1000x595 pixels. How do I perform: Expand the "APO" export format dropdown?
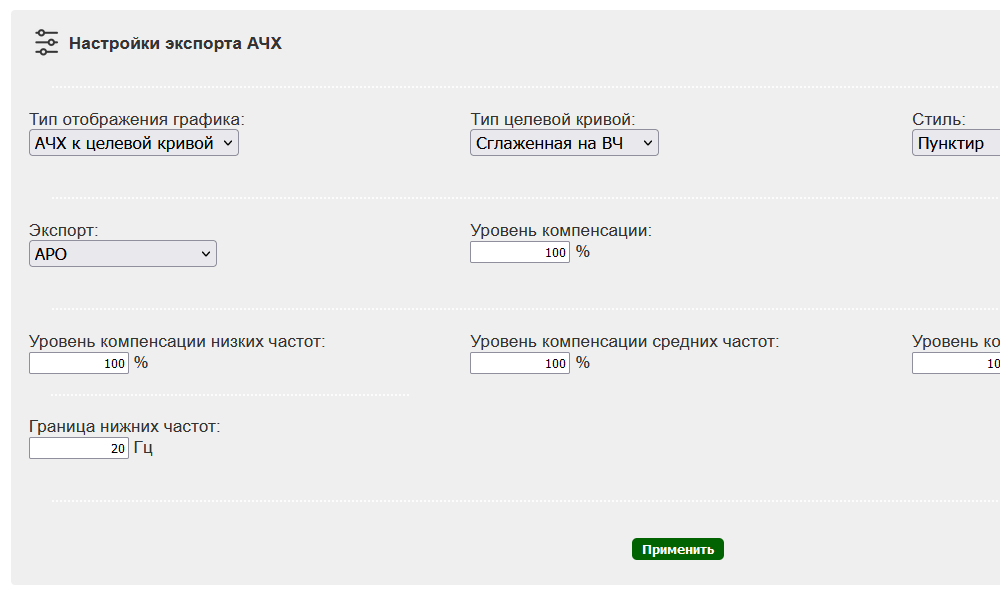point(123,254)
